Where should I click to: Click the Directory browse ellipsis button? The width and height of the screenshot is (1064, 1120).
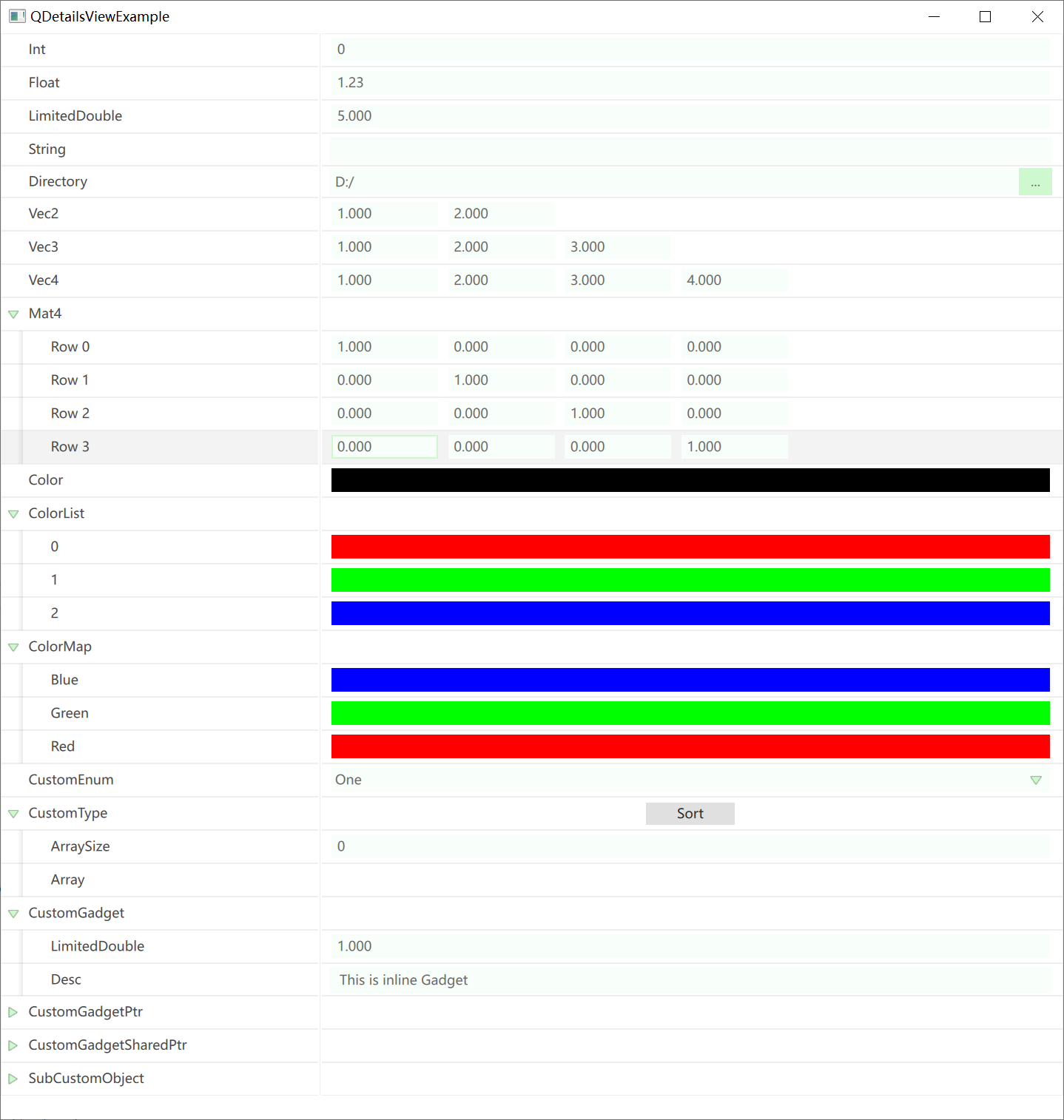click(1034, 182)
